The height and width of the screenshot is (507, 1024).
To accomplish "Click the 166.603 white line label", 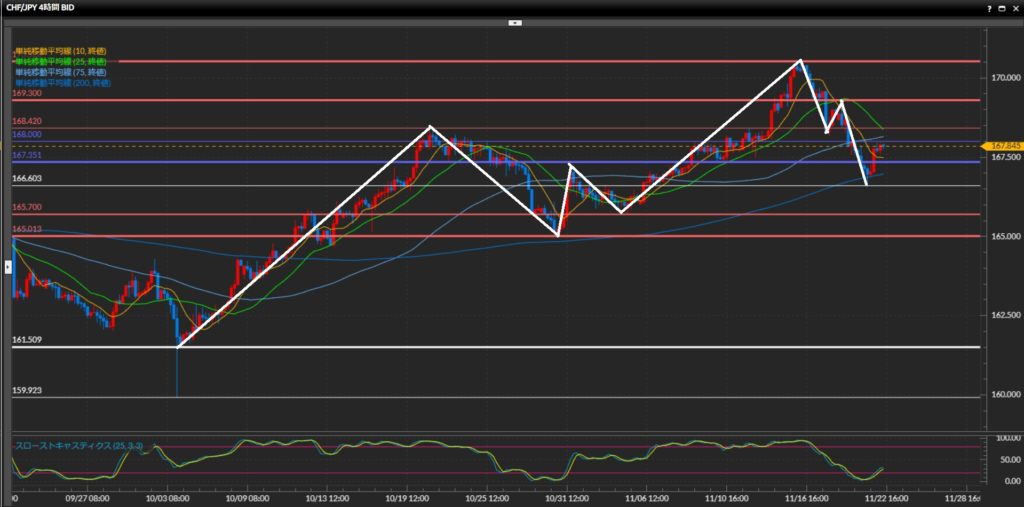I will coord(27,179).
